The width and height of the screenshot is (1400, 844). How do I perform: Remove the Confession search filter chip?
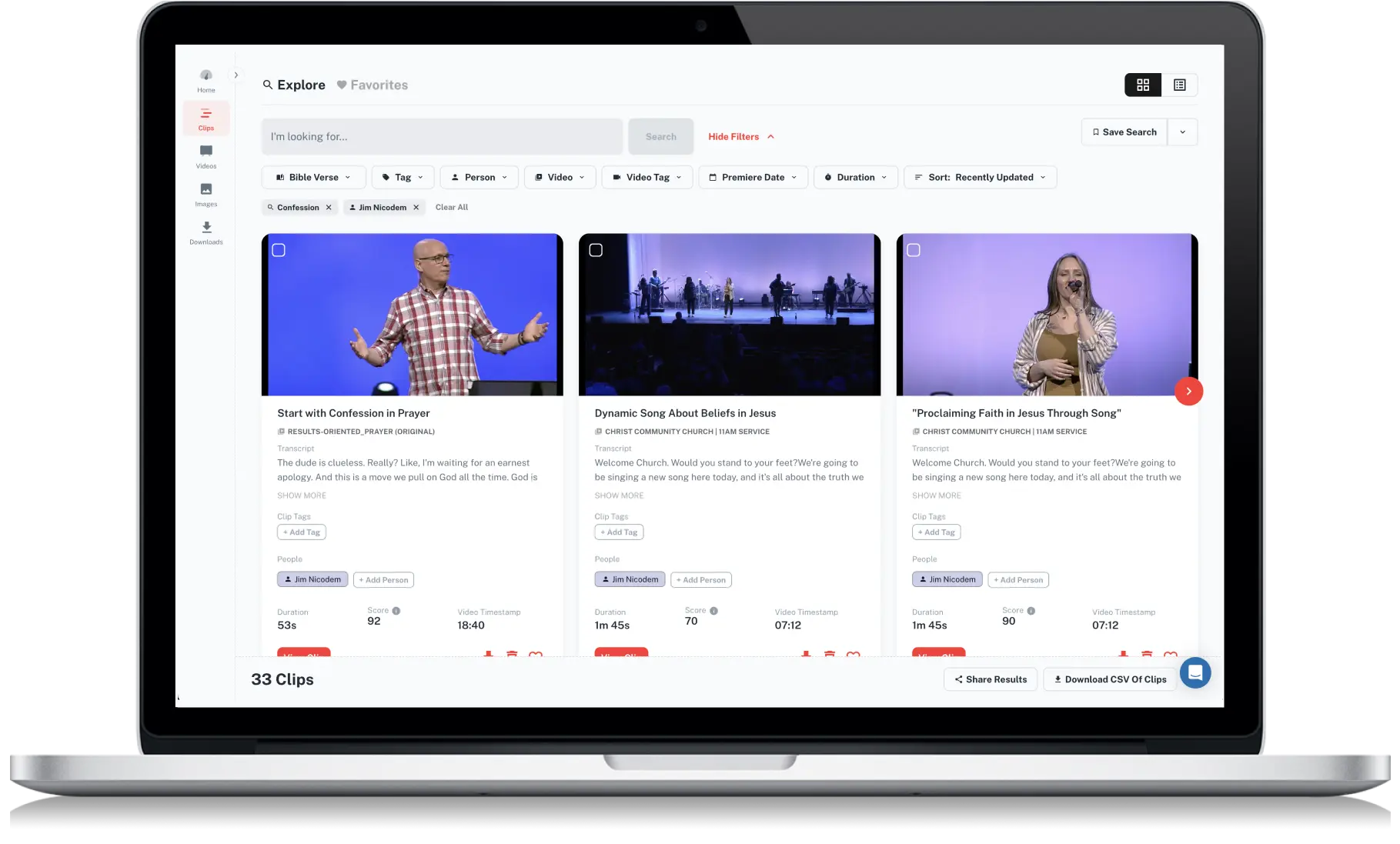[x=329, y=207]
